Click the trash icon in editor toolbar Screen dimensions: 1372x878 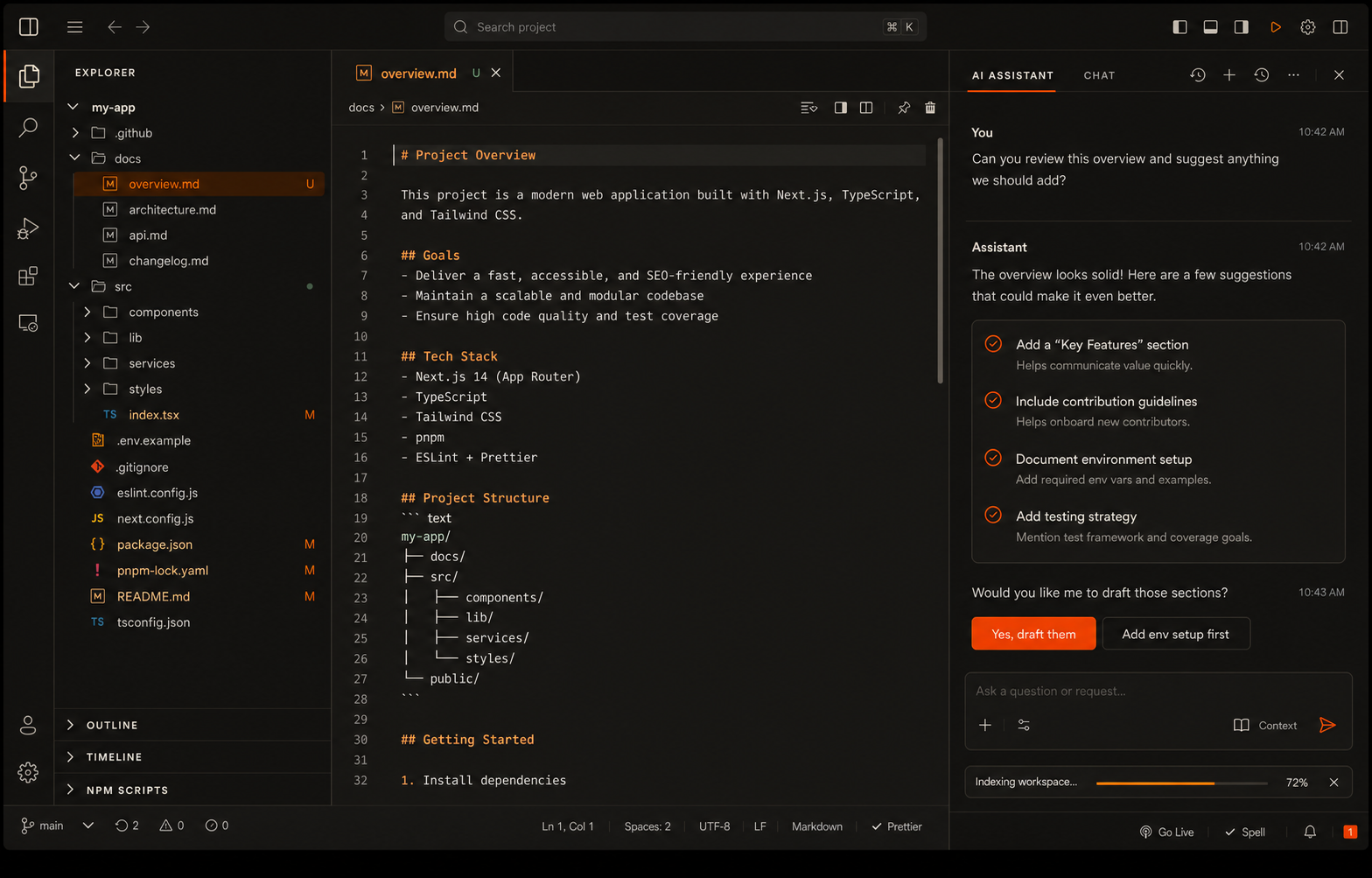[930, 108]
